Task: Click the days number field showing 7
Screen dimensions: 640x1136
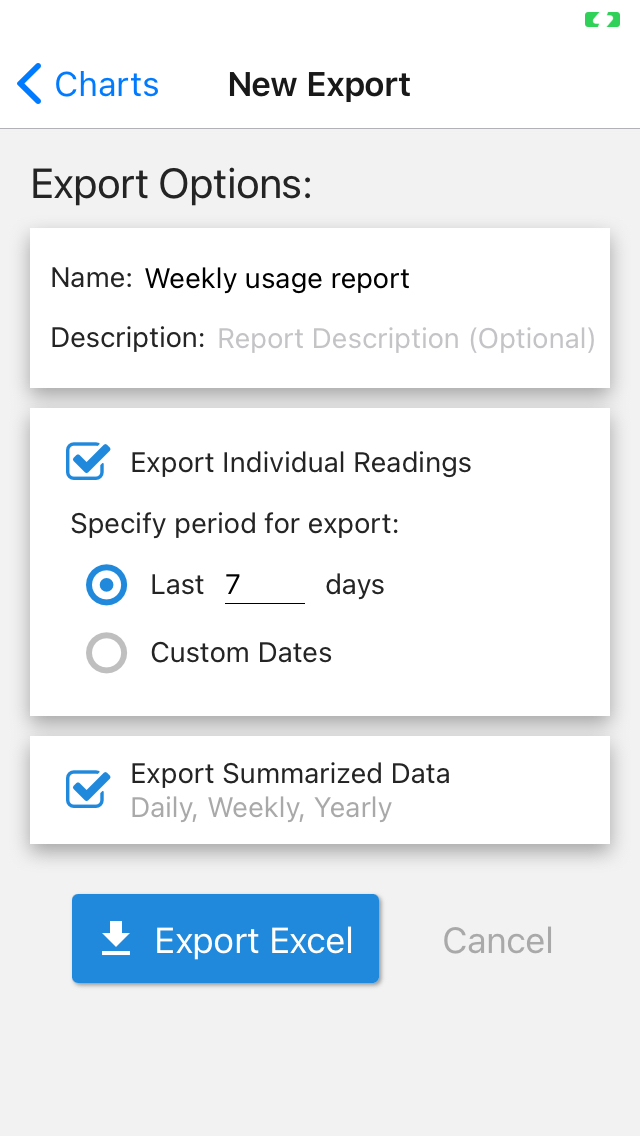Action: pos(264,585)
